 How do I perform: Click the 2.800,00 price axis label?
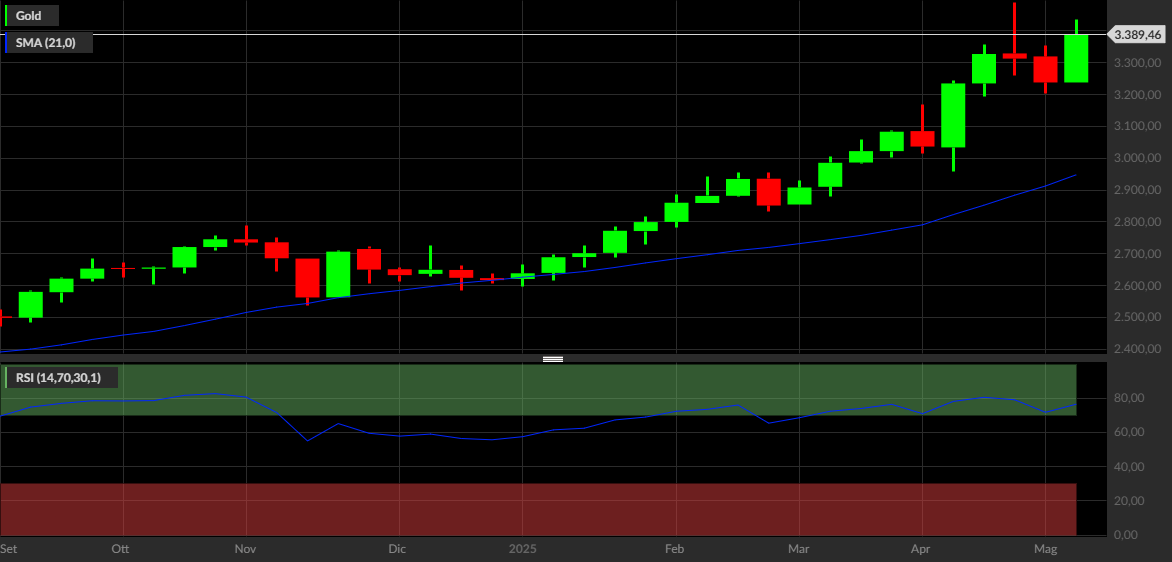[x=1138, y=222]
